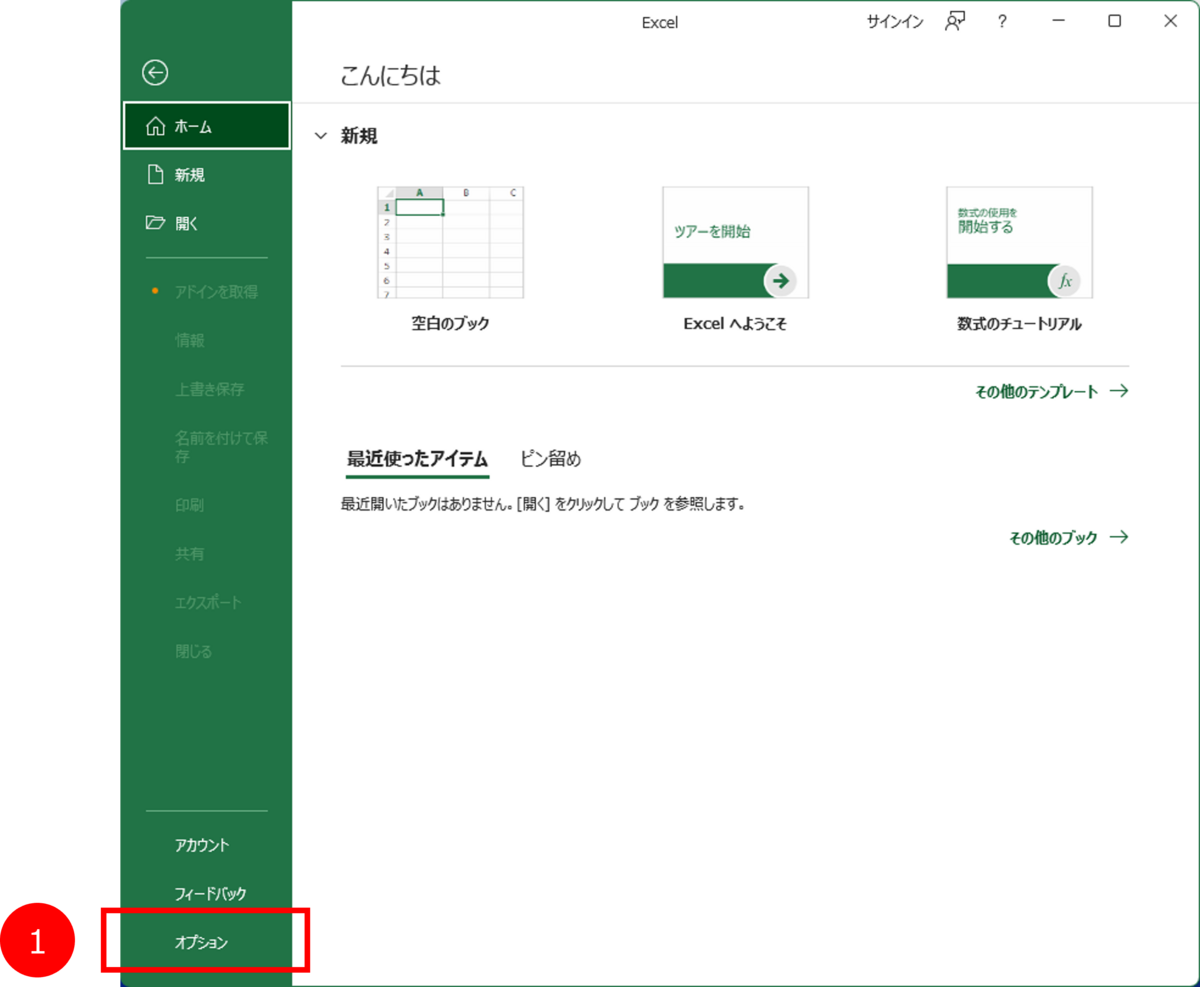Image resolution: width=1200 pixels, height=987 pixels.
Task: Click the 数式のチュートリアル label
Action: [1019, 324]
